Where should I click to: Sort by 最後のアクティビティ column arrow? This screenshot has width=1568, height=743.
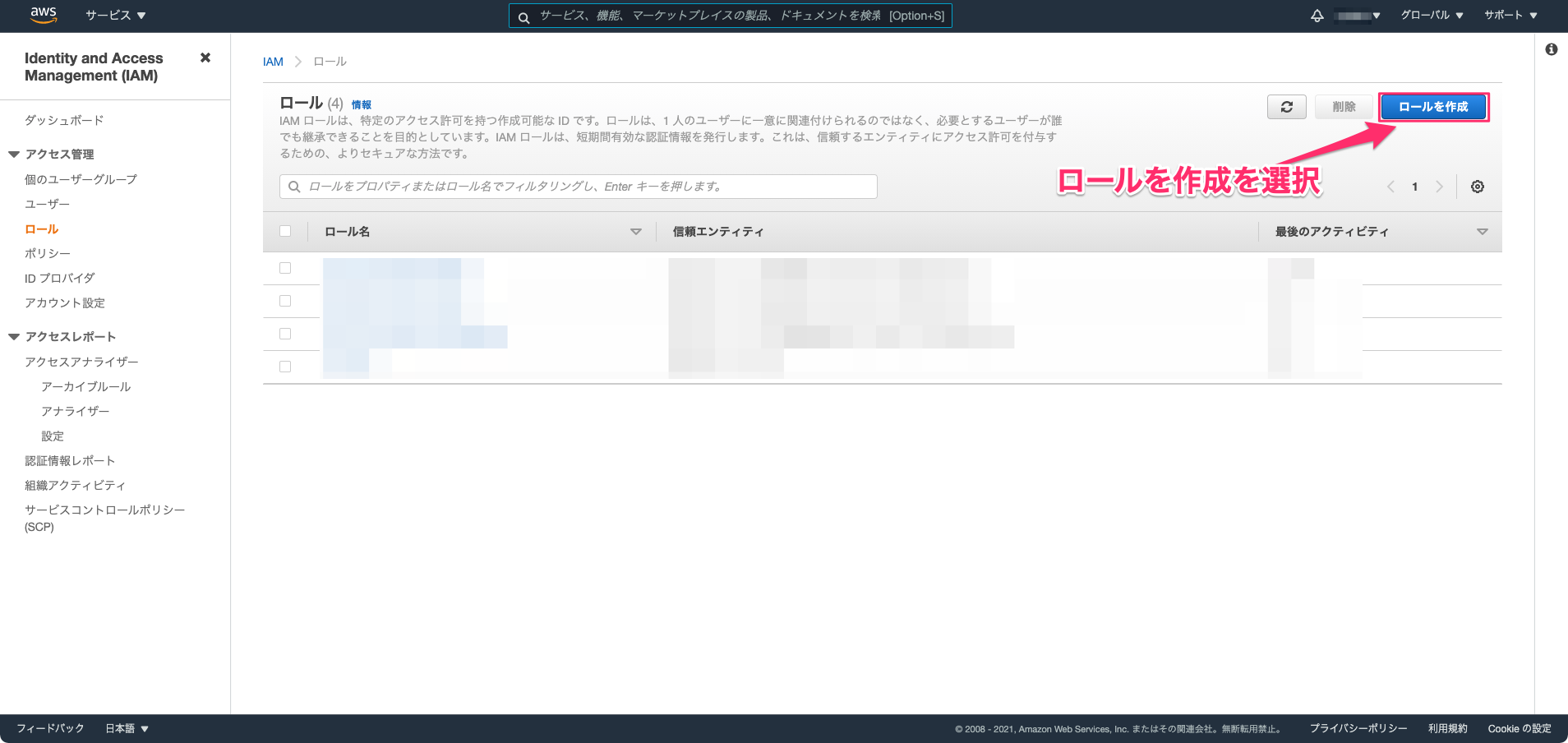[1482, 232]
